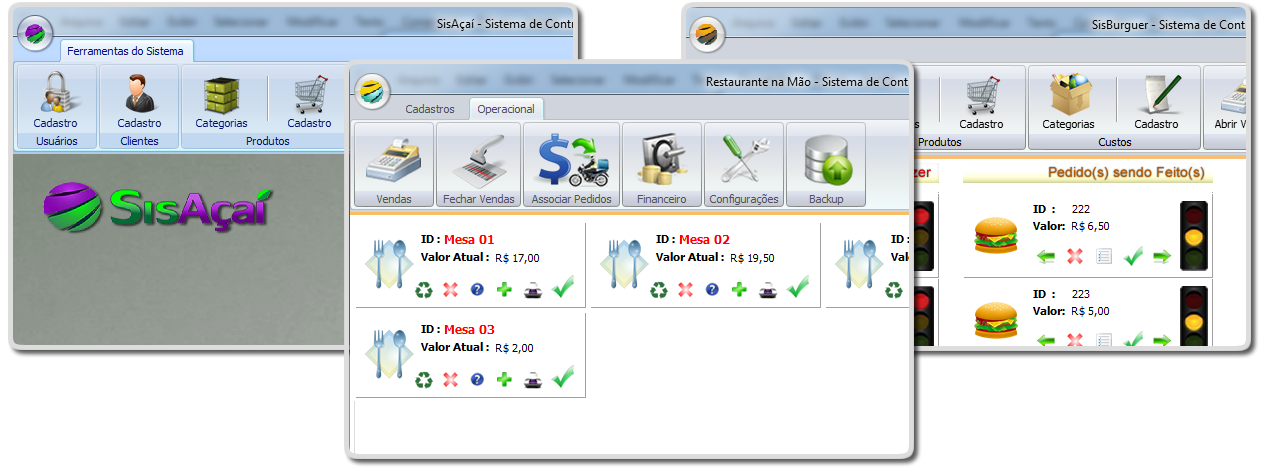The width and height of the screenshot is (1262, 470).
Task: Open the Restaurante na Mão application orb menu
Action: [x=373, y=89]
